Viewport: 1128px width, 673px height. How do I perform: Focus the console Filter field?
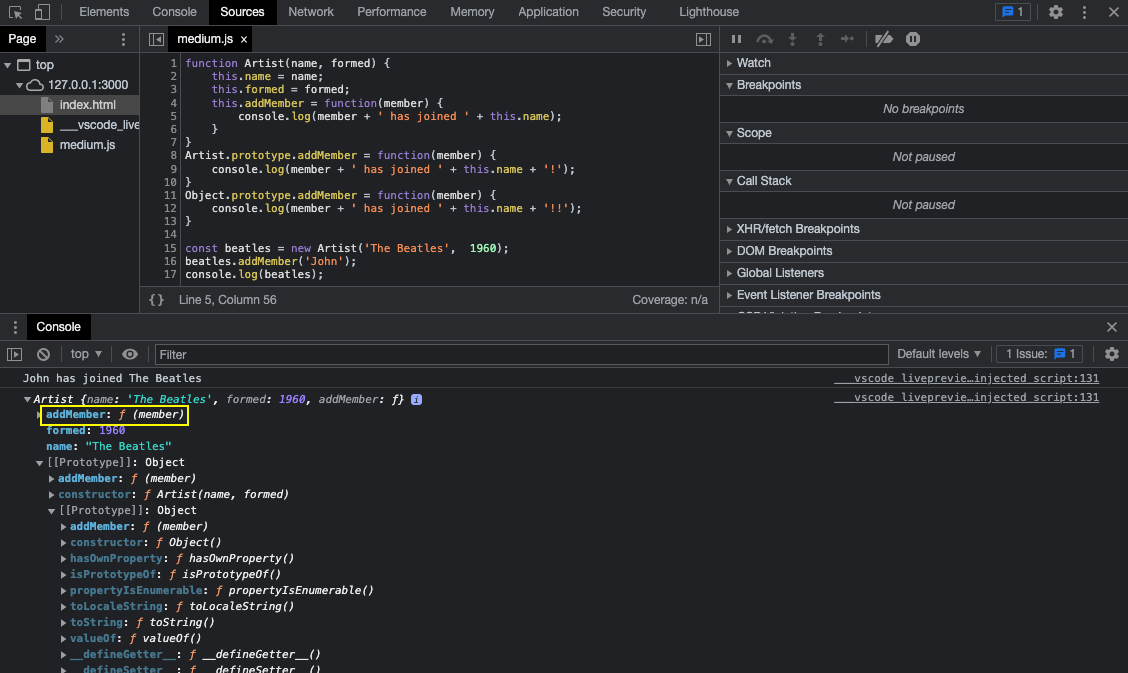522,354
